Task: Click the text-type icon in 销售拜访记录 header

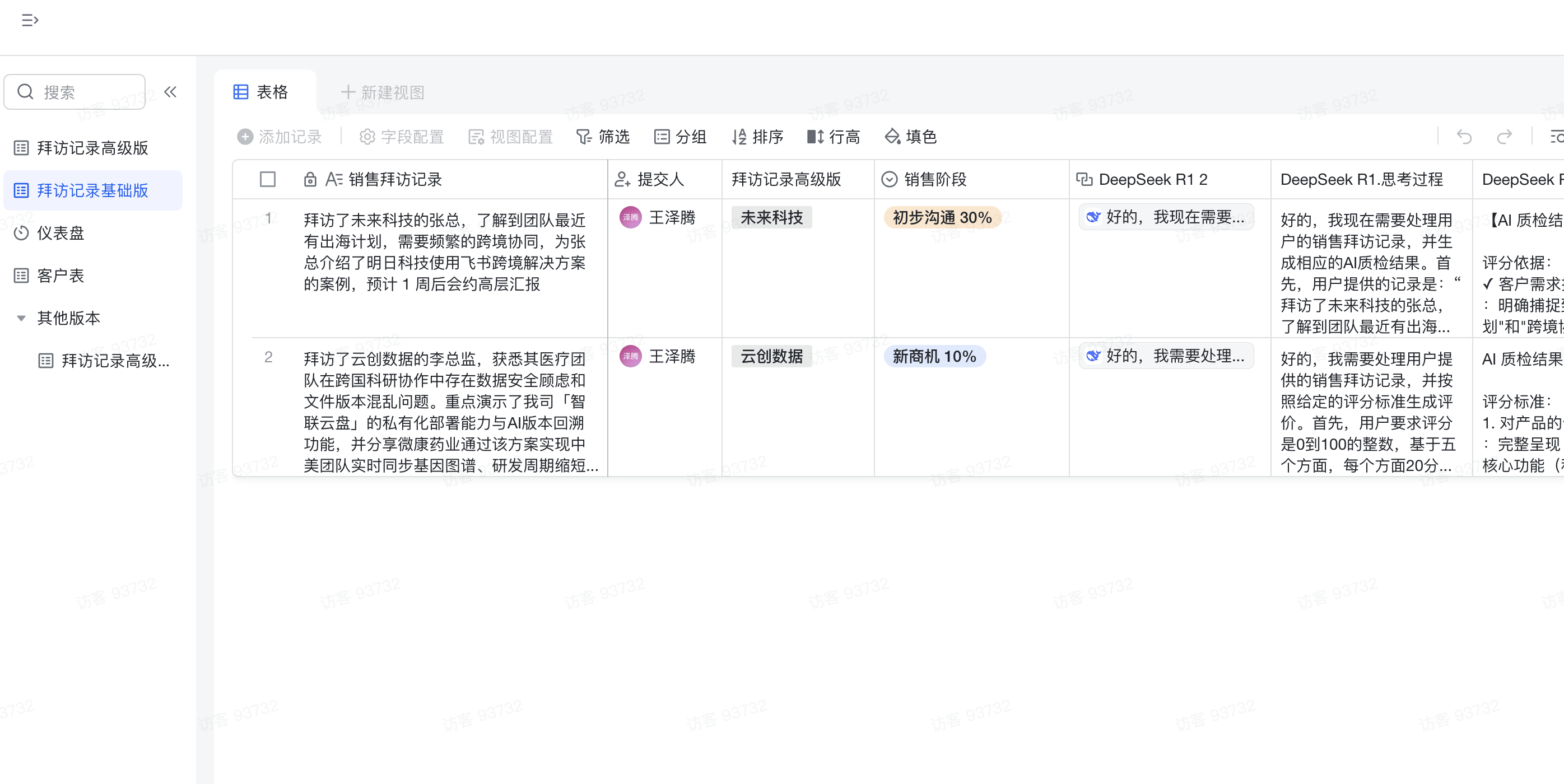Action: click(x=334, y=180)
